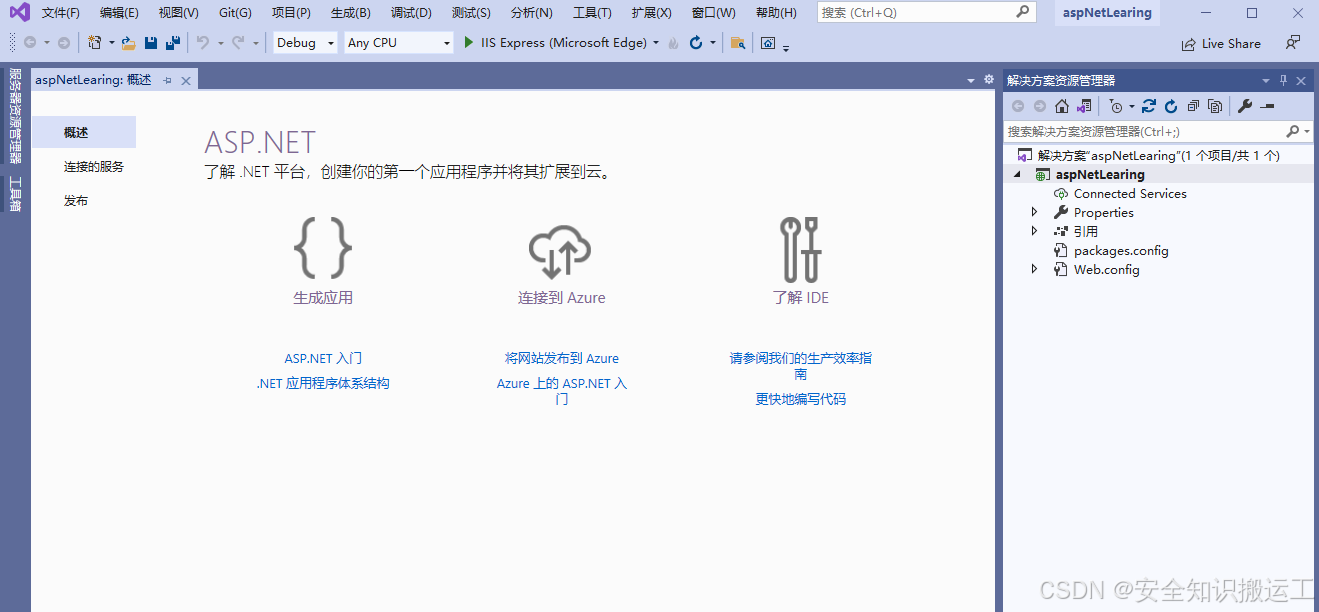Image resolution: width=1319 pixels, height=612 pixels.
Task: Collapse the aspNetLearing project node
Action: 1018,174
